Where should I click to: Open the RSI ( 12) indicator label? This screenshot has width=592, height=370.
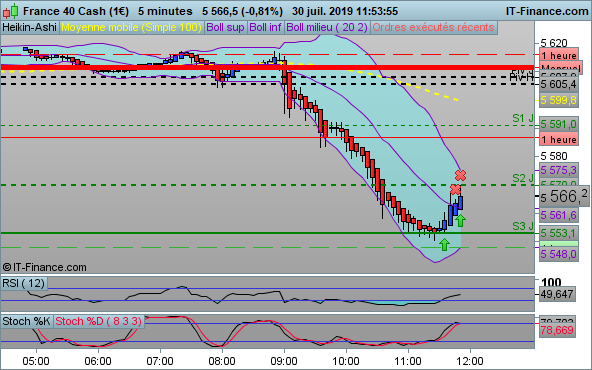click(23, 283)
